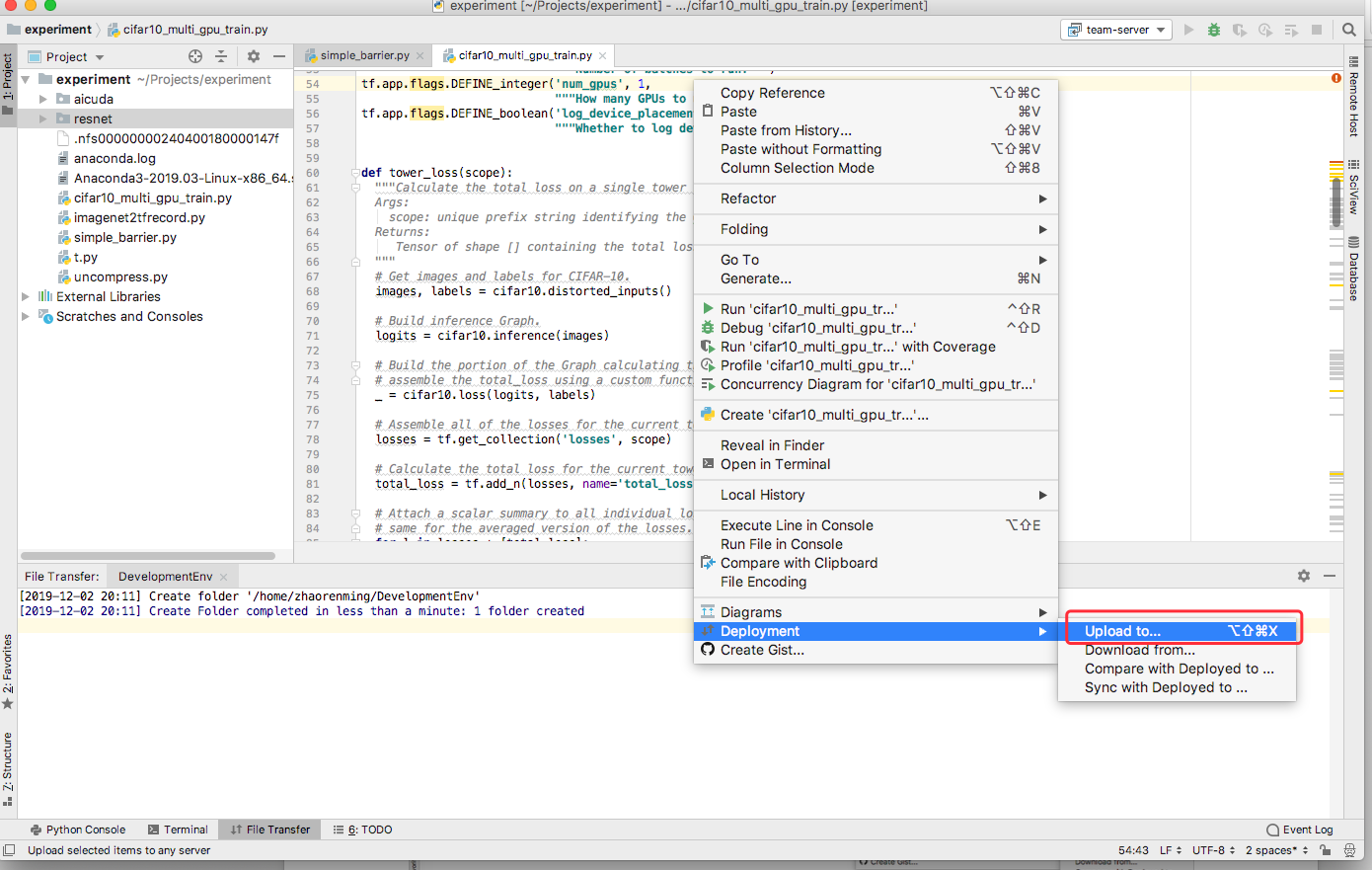
Task: Open Search Everywhere magnifier icon
Action: click(1349, 30)
